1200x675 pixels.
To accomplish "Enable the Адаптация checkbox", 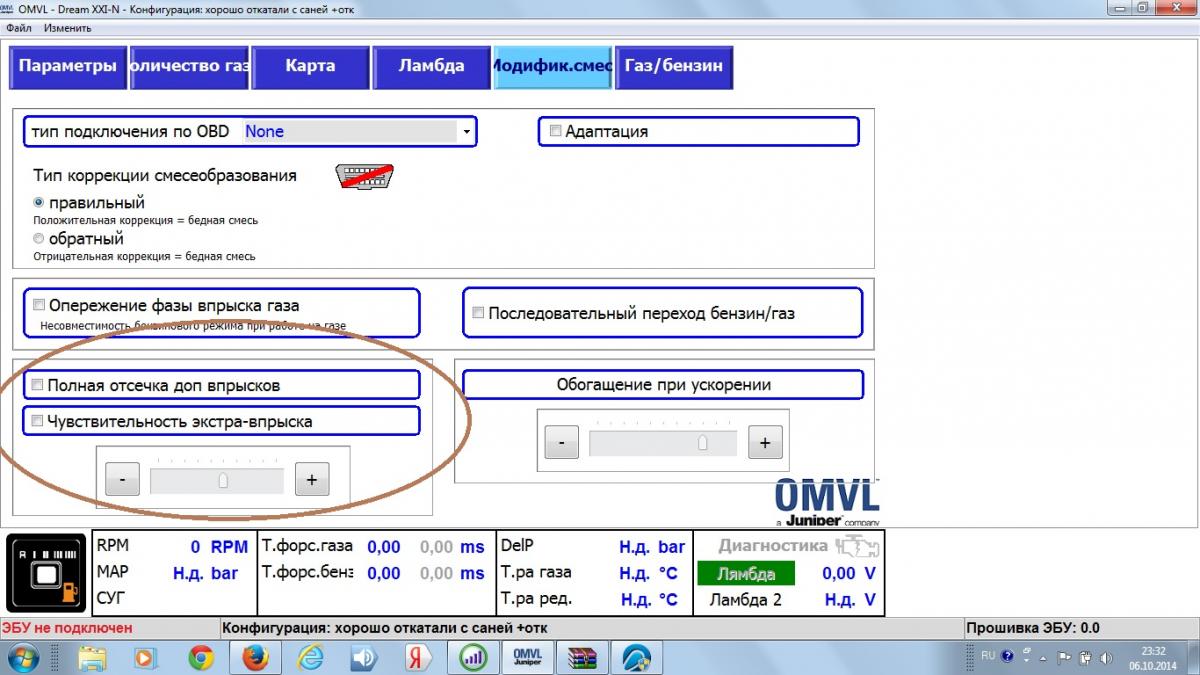I will tap(556, 131).
